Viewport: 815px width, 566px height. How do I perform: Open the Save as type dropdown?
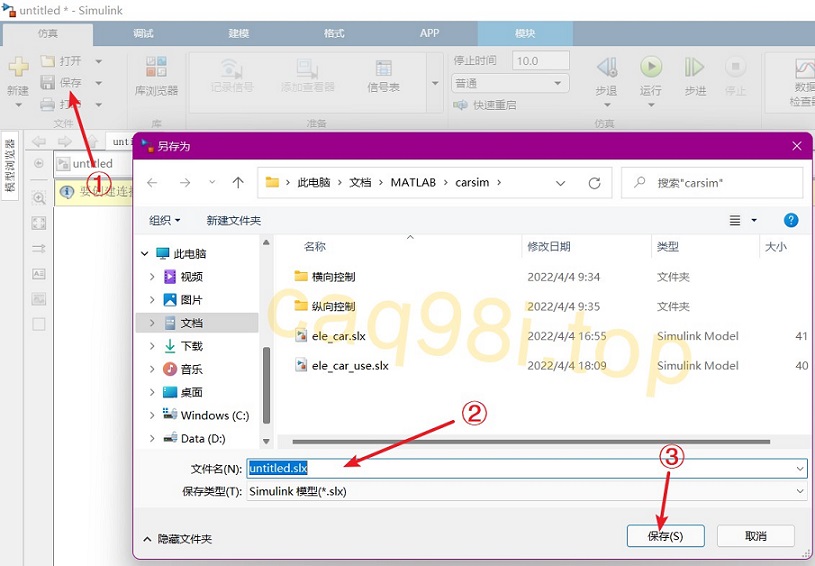pyautogui.click(x=799, y=491)
